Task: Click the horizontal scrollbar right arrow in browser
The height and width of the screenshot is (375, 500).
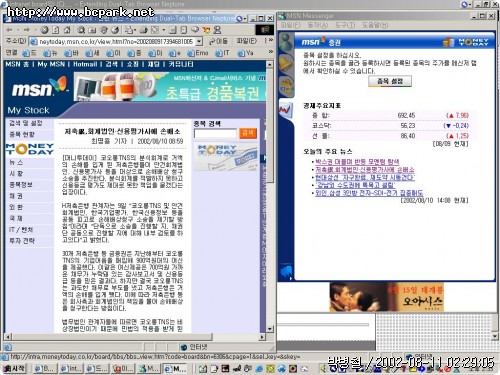Action: pos(262,337)
